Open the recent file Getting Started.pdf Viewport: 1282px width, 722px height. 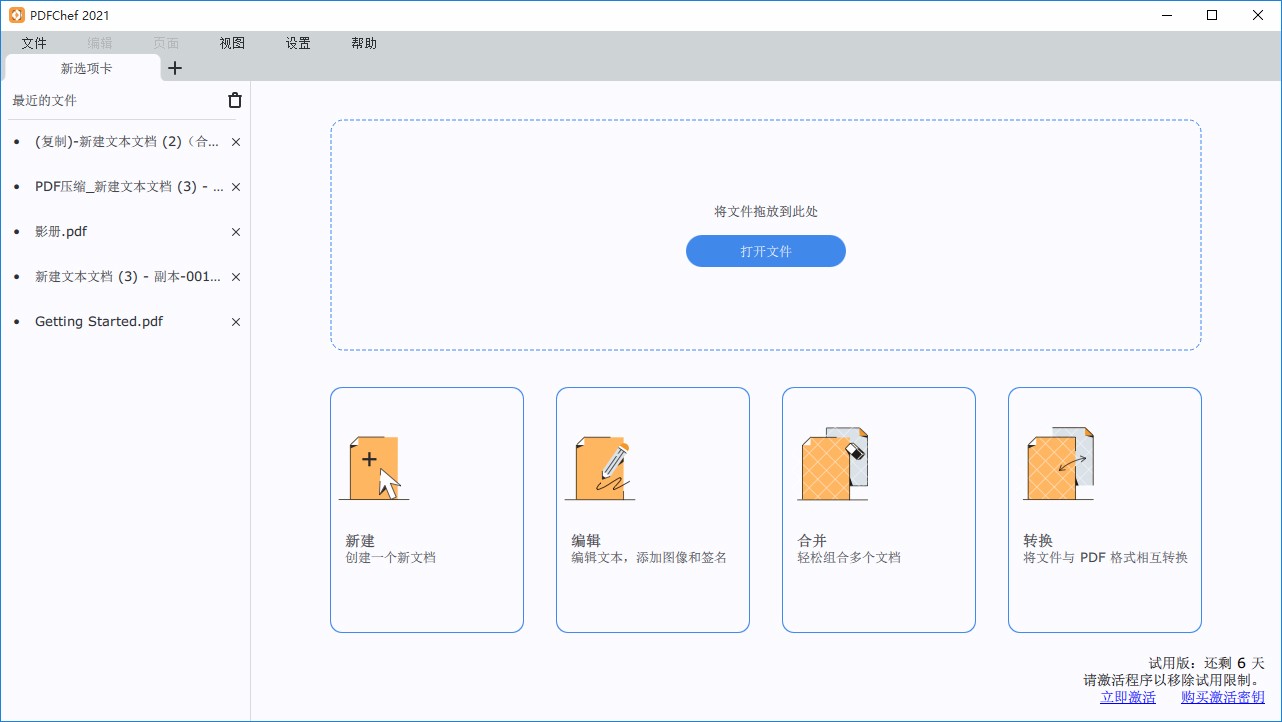pyautogui.click(x=98, y=321)
